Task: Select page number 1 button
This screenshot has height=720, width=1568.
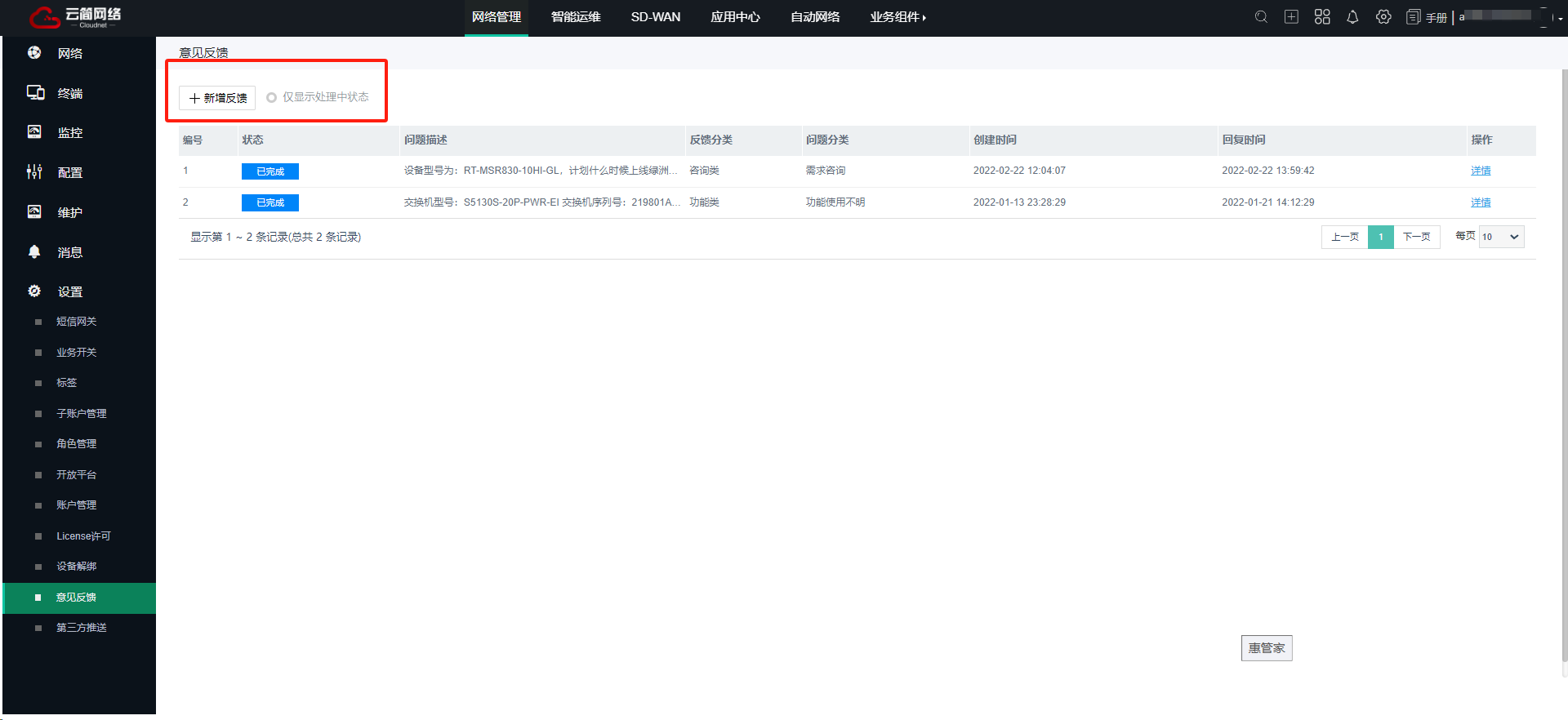Action: tap(1380, 237)
